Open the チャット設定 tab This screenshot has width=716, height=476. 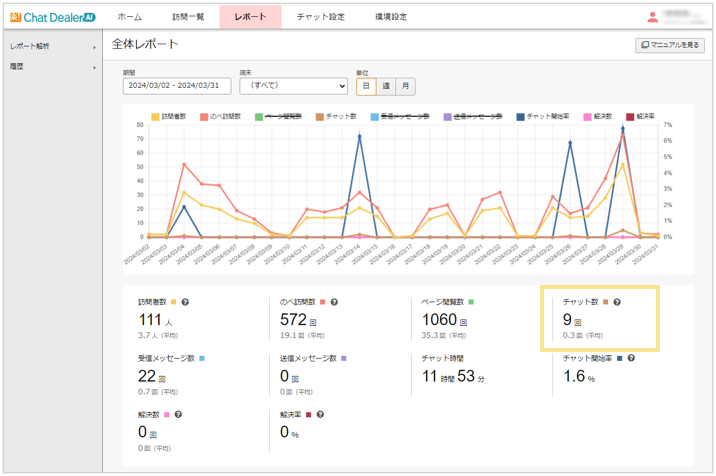click(x=321, y=17)
